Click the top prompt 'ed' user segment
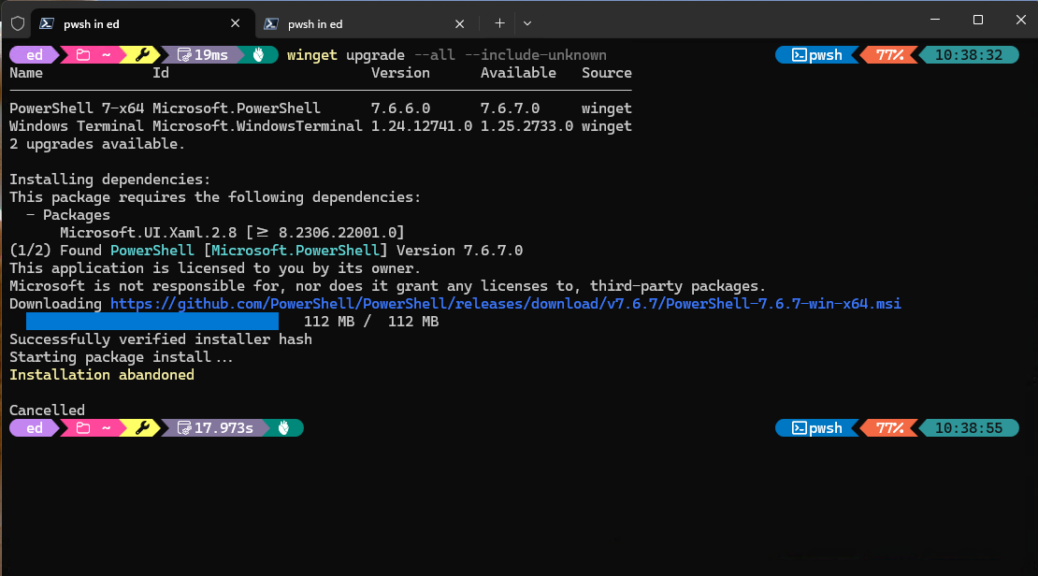The image size is (1038, 576). click(x=34, y=55)
